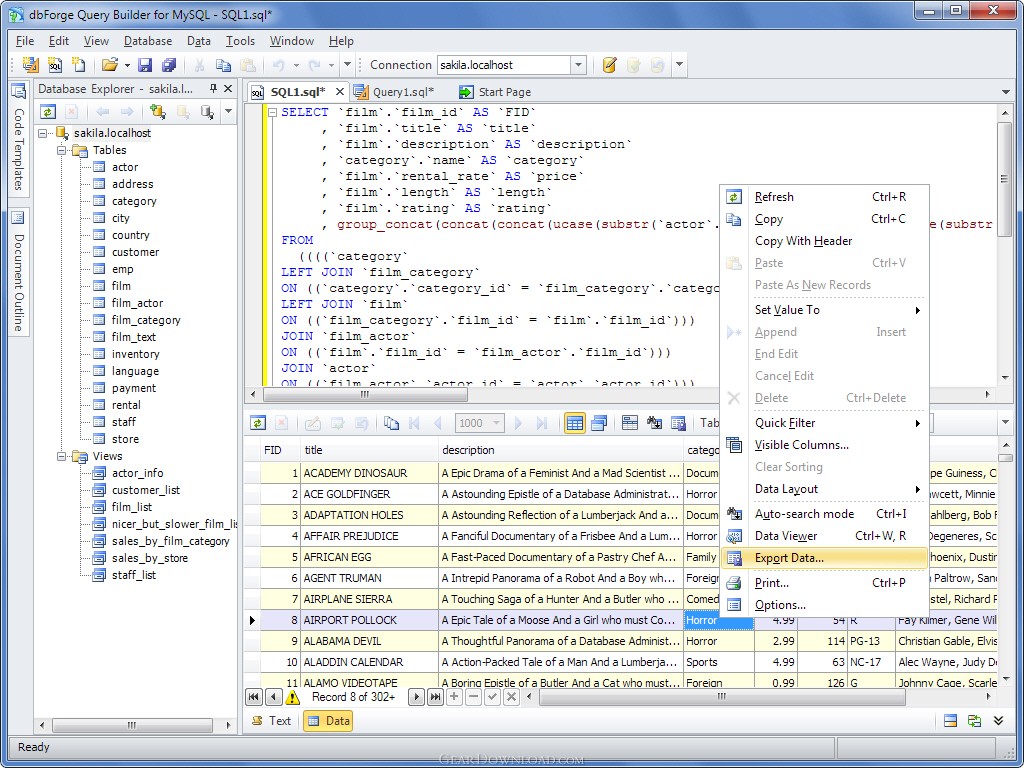Click the edit connection pencil icon
Screen dimensions: 1024x768
pos(609,65)
